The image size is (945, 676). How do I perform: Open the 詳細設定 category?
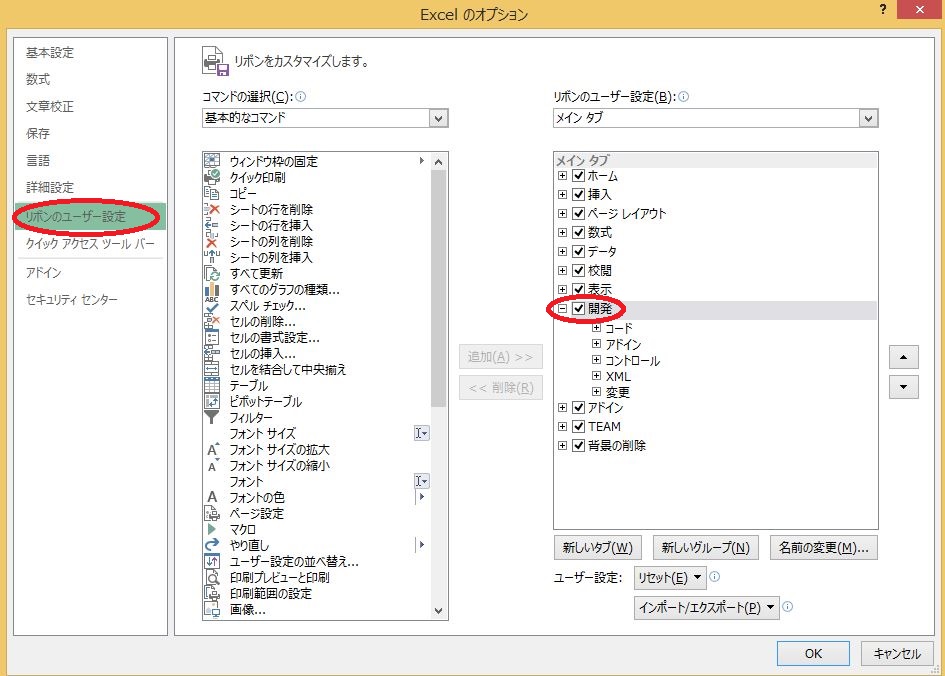pyautogui.click(x=49, y=187)
